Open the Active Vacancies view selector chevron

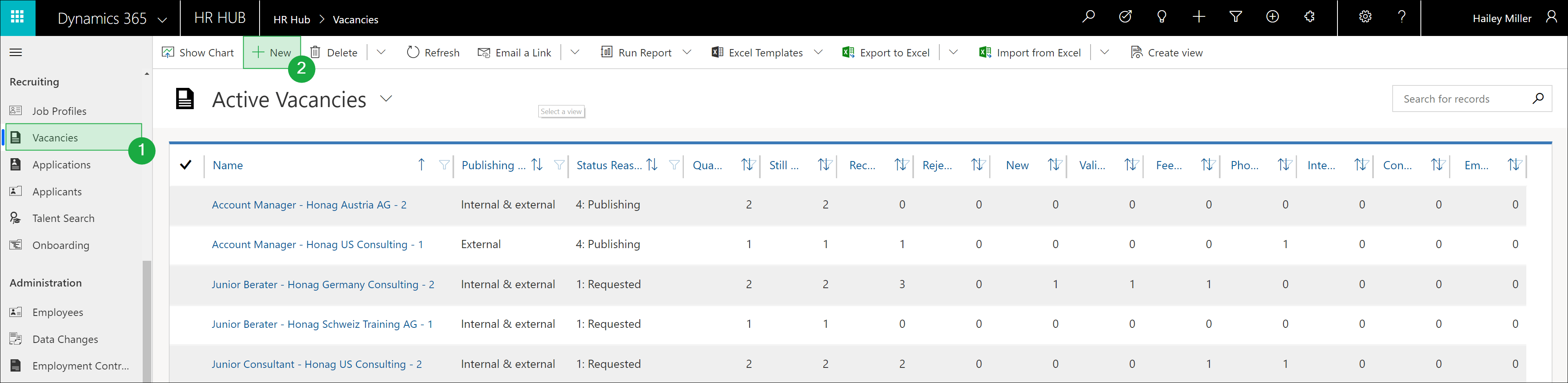pyautogui.click(x=387, y=99)
